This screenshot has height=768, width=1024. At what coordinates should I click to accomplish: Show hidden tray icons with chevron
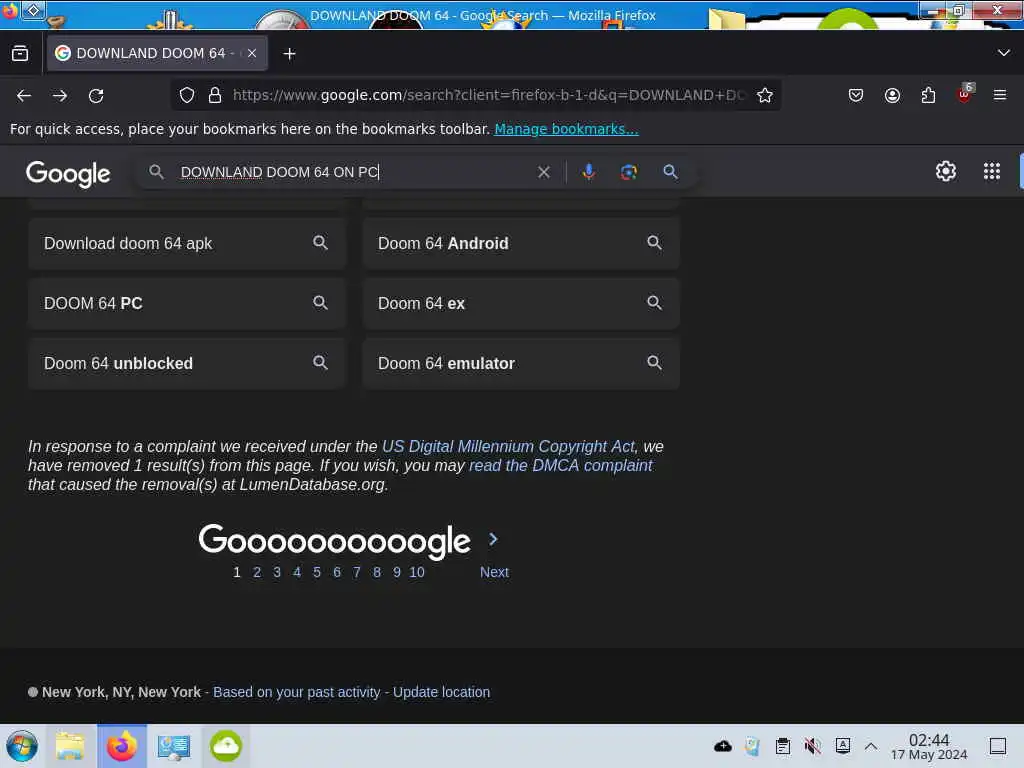pos(871,746)
